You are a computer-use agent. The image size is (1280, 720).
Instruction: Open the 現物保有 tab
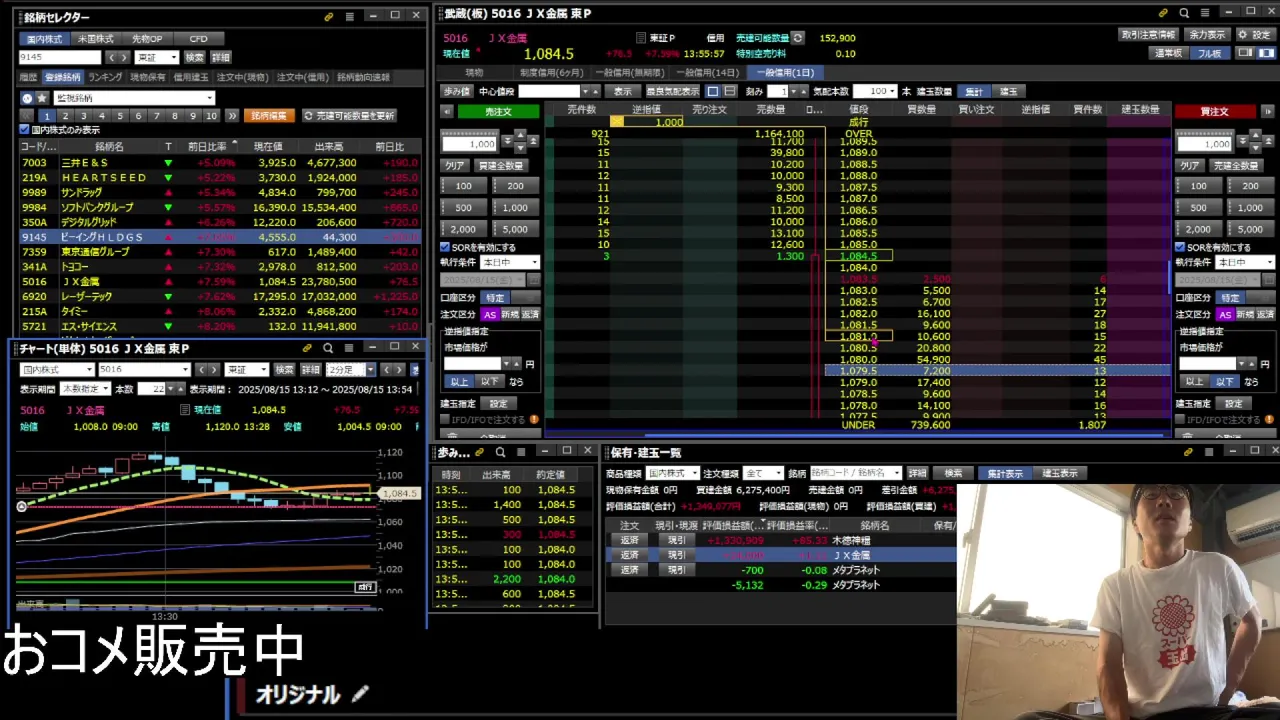(148, 77)
